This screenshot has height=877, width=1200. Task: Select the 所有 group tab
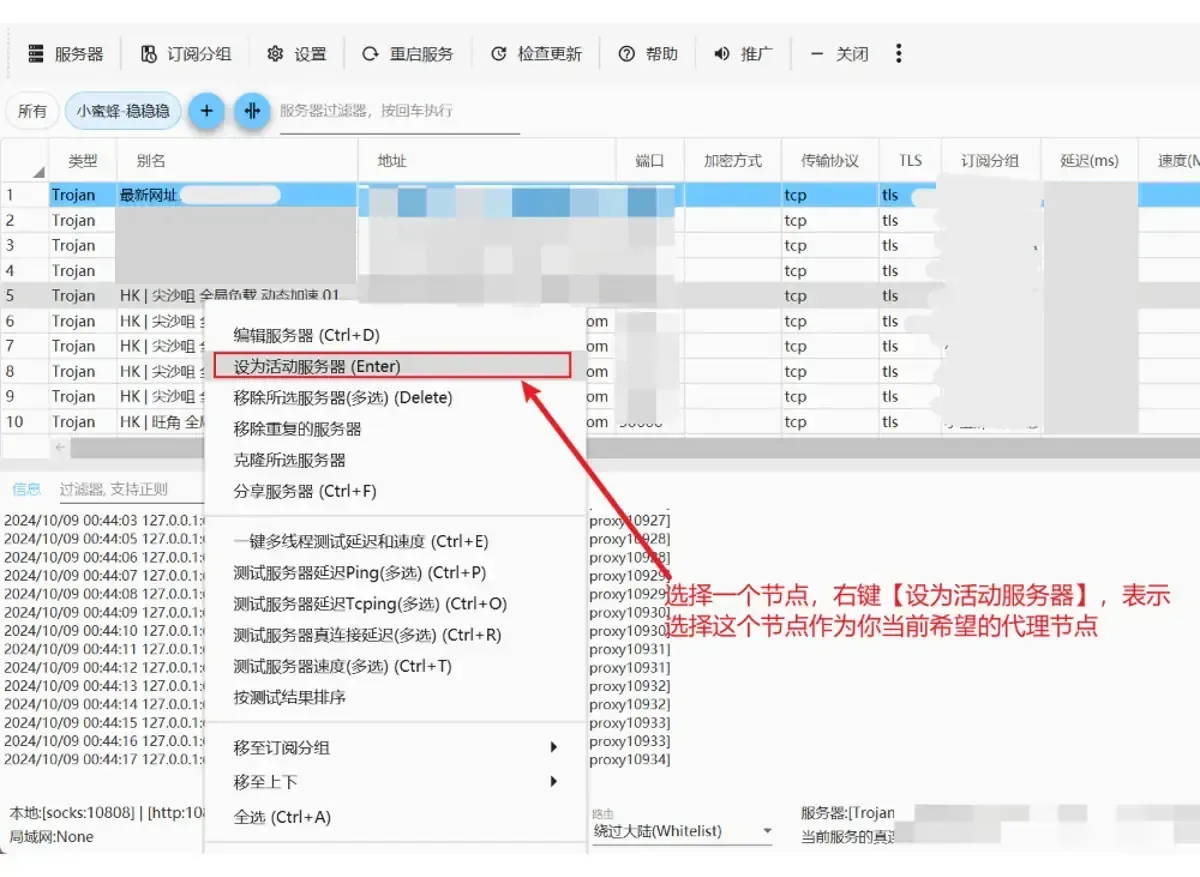pyautogui.click(x=33, y=111)
